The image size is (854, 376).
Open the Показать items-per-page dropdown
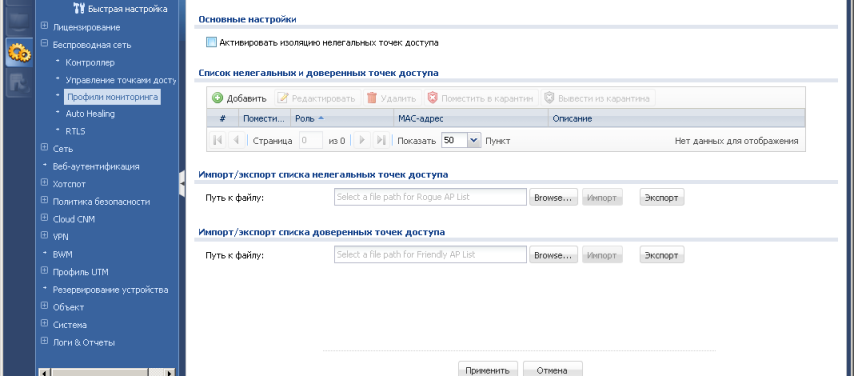coord(474,141)
